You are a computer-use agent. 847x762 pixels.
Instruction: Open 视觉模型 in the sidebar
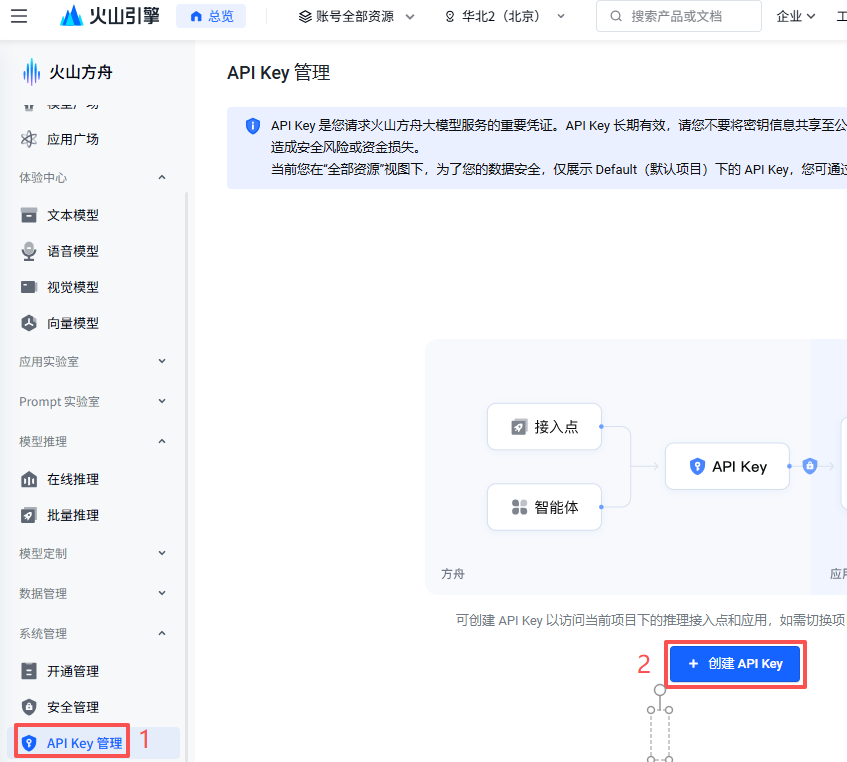click(x=72, y=287)
